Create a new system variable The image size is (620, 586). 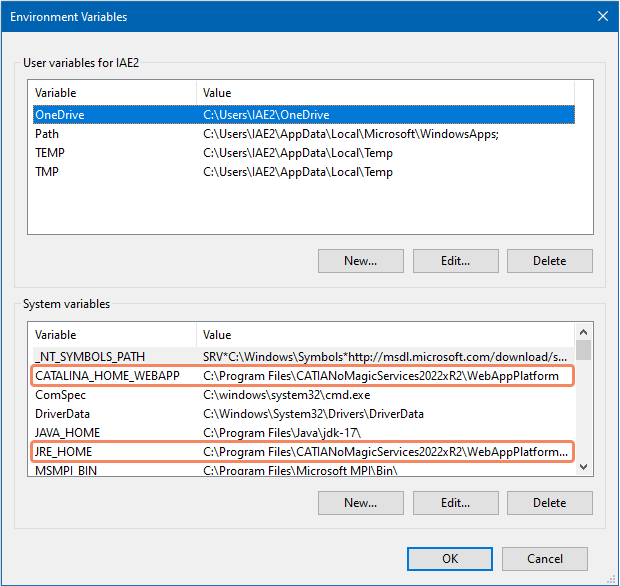tap(360, 503)
